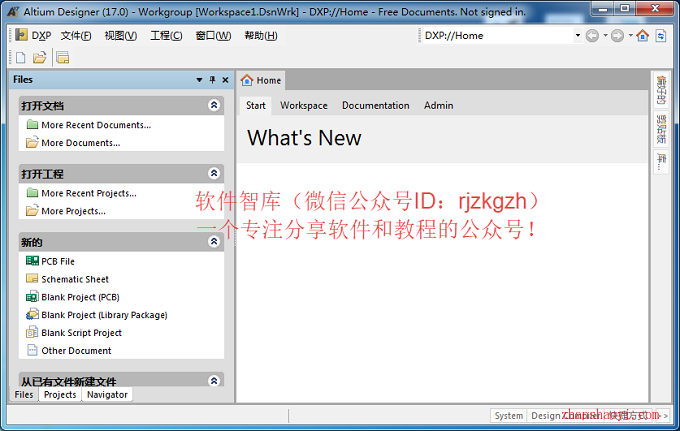Create a new document from the toolbar
680x431 pixels.
click(20, 58)
